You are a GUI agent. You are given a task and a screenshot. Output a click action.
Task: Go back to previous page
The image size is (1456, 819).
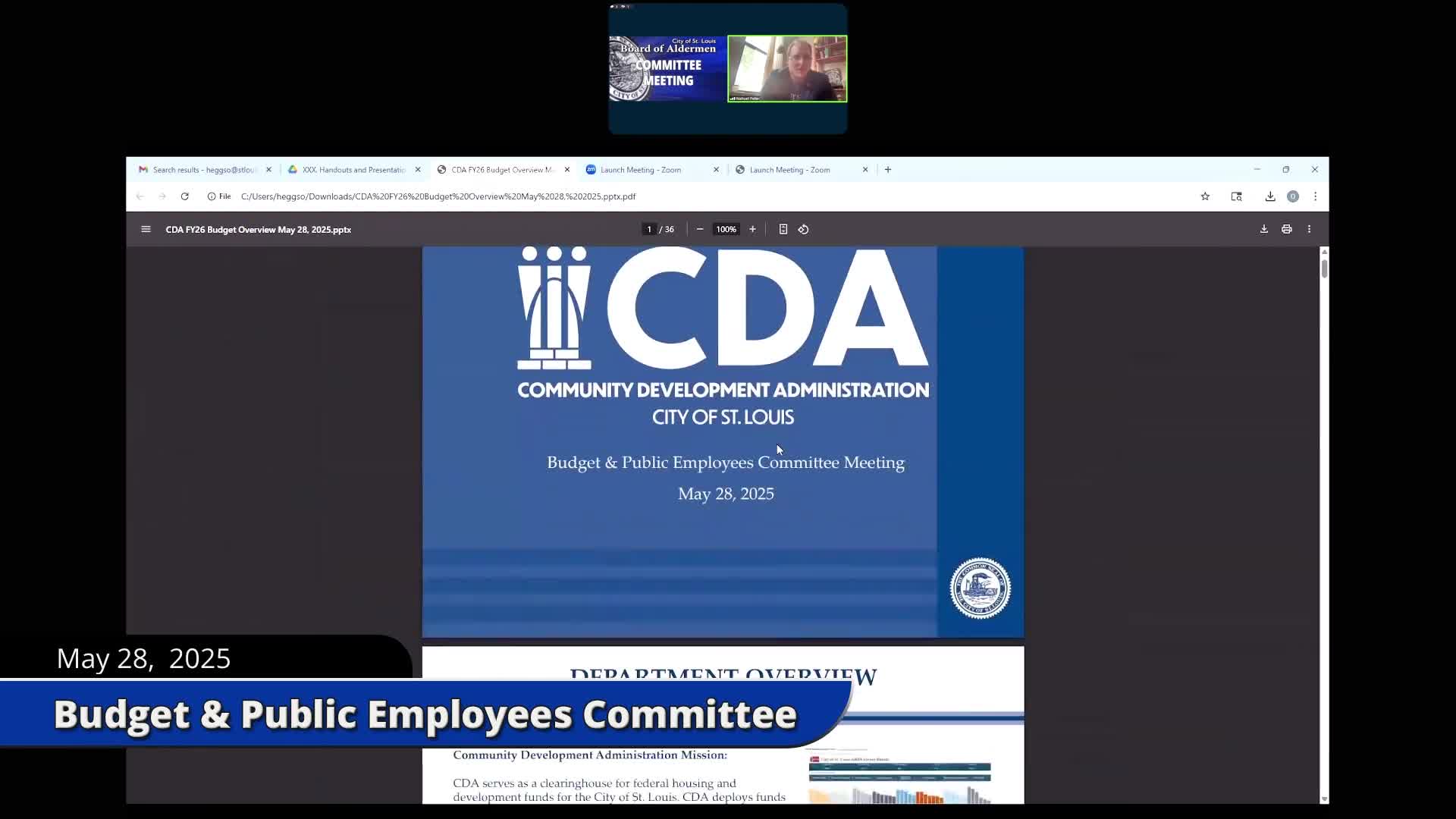coord(140,196)
